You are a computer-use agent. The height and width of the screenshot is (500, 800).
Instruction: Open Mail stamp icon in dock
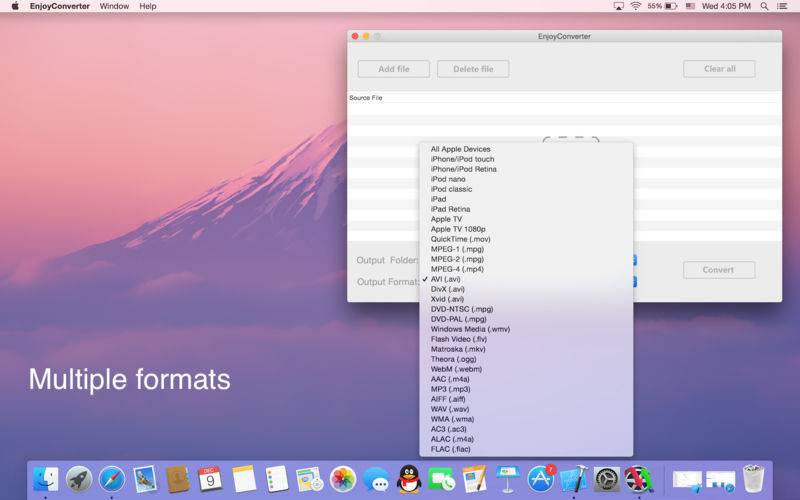tap(145, 480)
